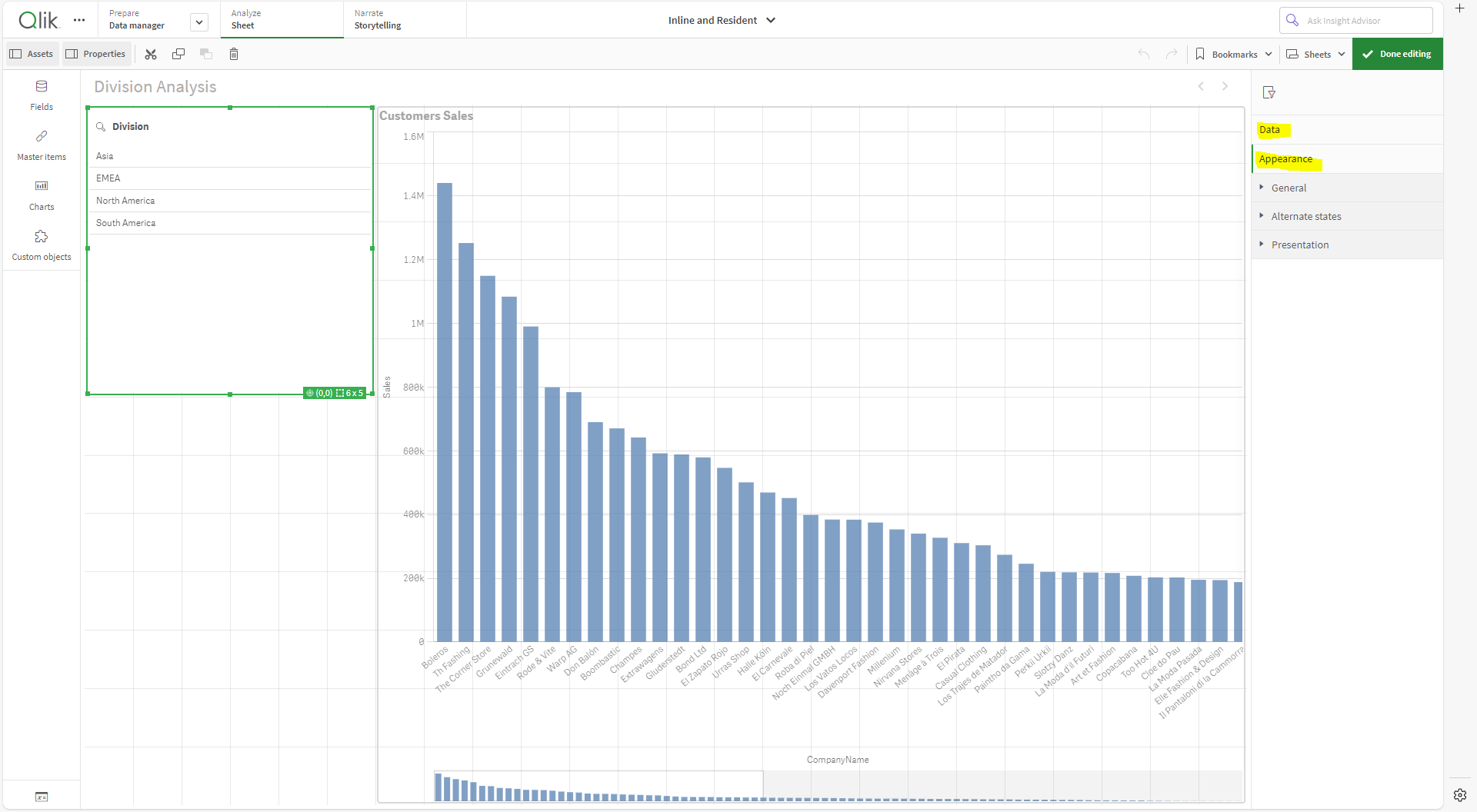
Task: Select South America in the Division filter
Action: (x=230, y=223)
